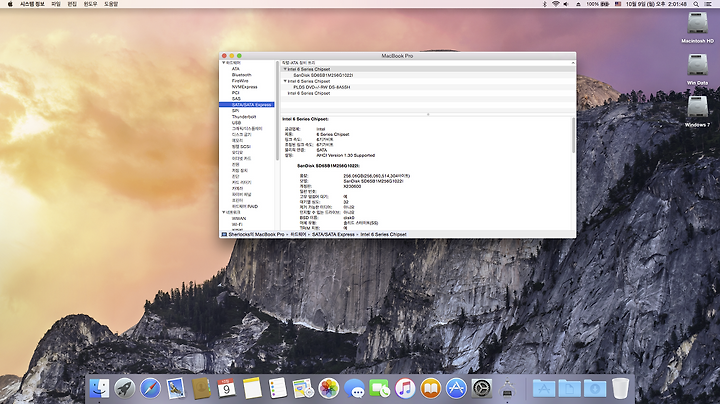Select NVMExpress in hardware sidebar
This screenshot has height=404, width=720.
click(x=244, y=86)
